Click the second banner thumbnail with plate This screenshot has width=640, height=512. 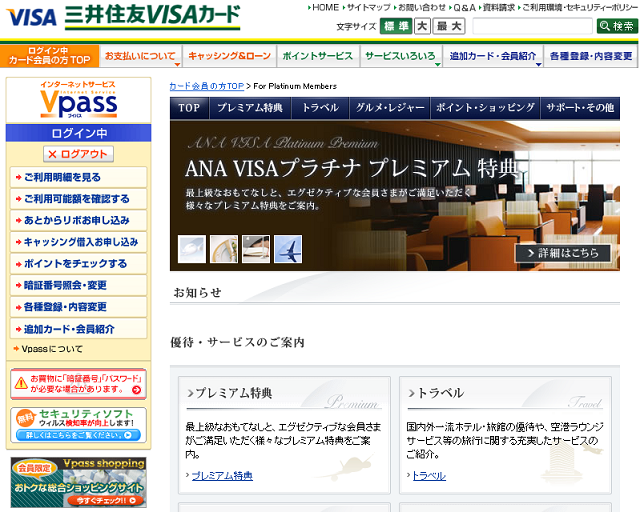pos(224,249)
